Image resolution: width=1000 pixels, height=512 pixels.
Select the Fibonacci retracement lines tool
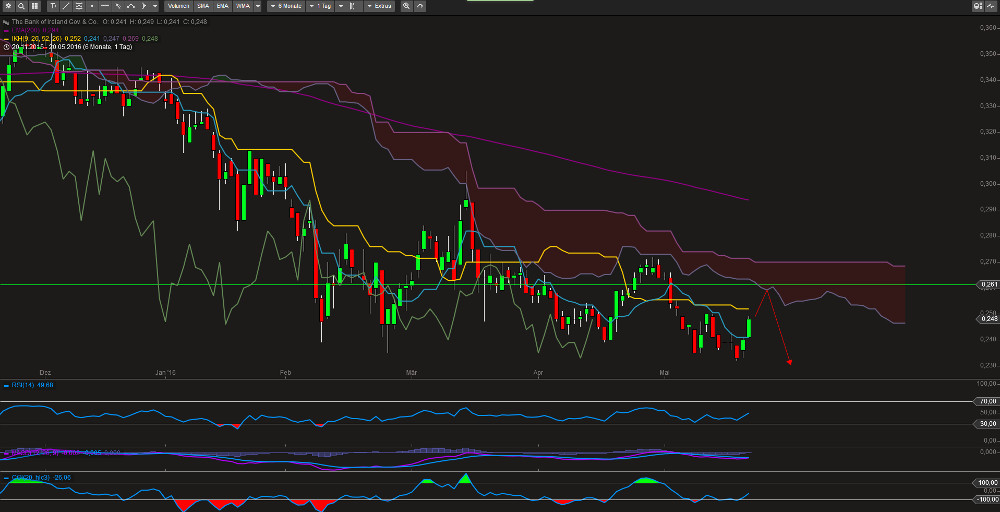click(79, 6)
